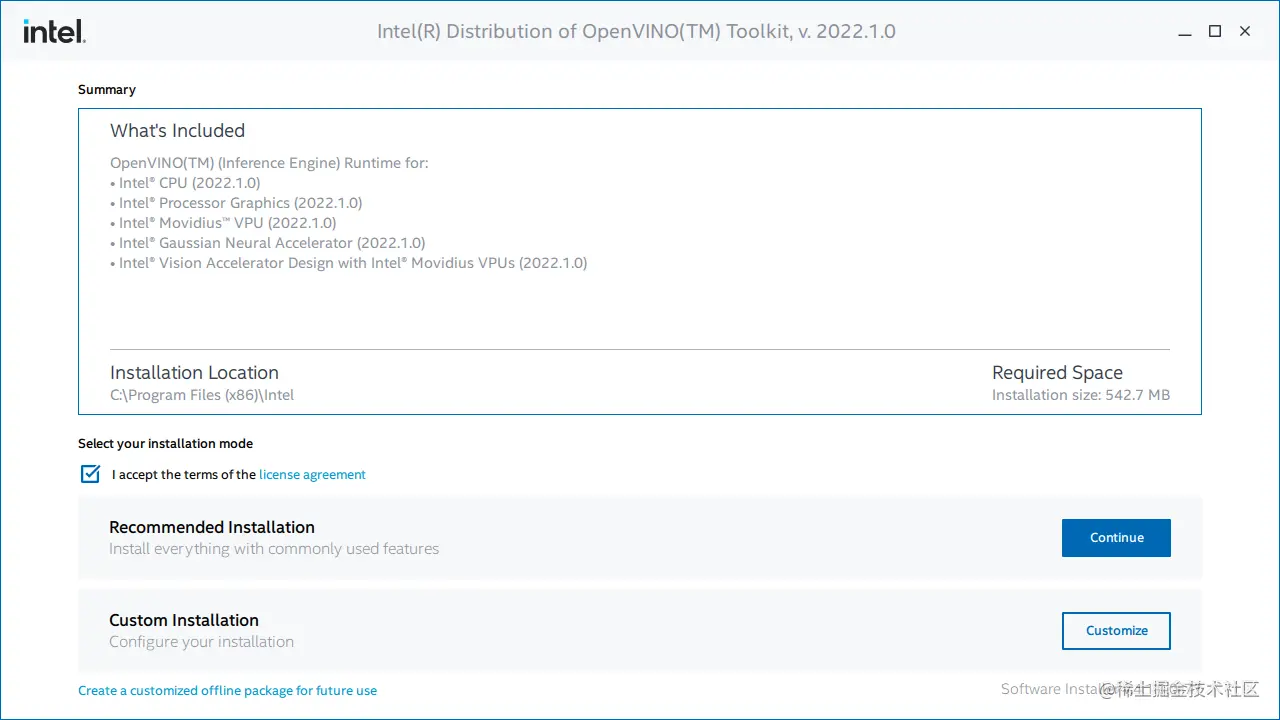Click 'OpenVINO(TM) (Inference Engine) Runtime for:' text
Viewport: 1280px width, 720px height.
pos(269,163)
